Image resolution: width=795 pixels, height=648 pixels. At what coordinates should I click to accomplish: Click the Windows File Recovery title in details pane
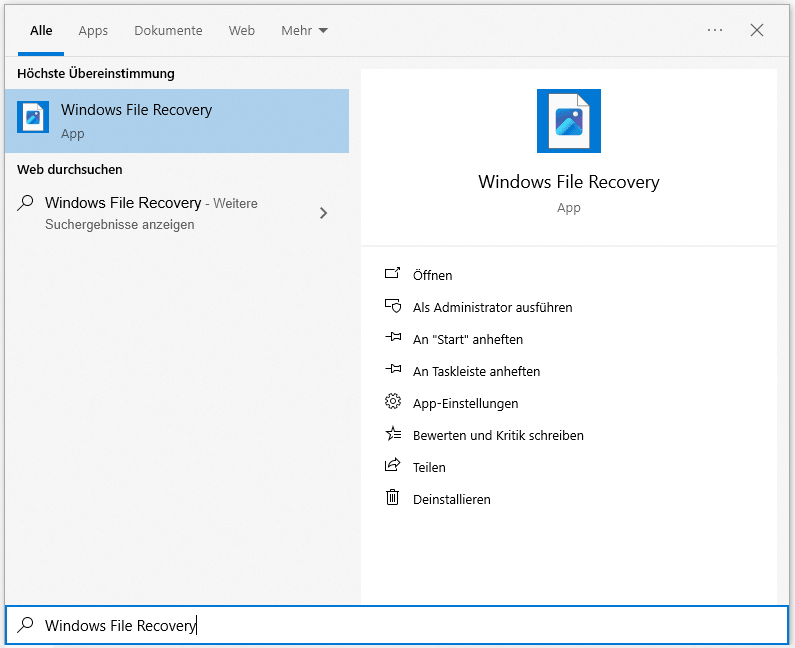(569, 182)
